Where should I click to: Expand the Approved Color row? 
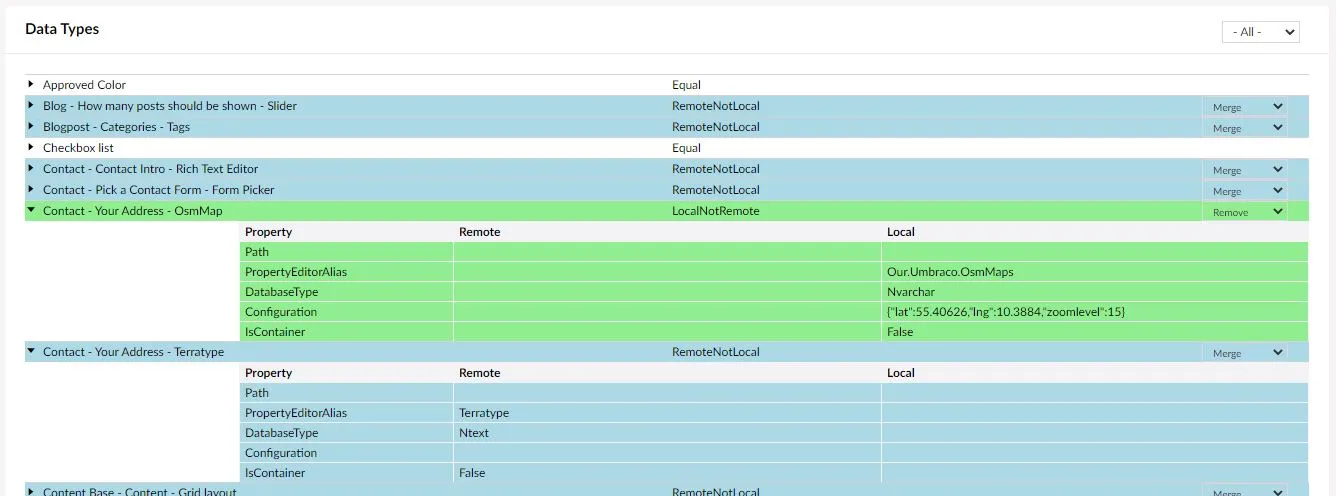point(31,85)
